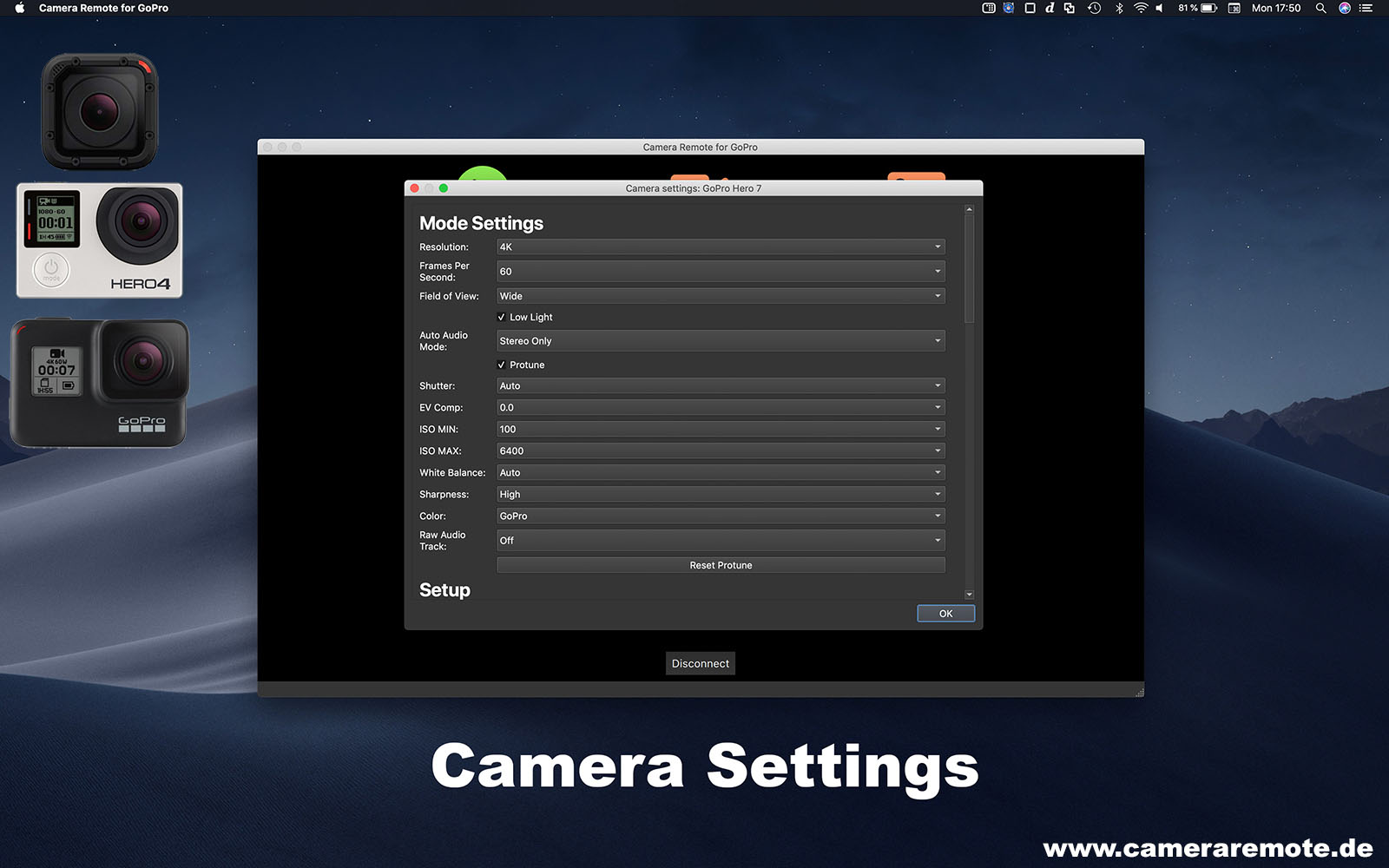Select the GoPro Hero 7 camera image
Viewport: 1389px width, 868px height.
[x=99, y=383]
